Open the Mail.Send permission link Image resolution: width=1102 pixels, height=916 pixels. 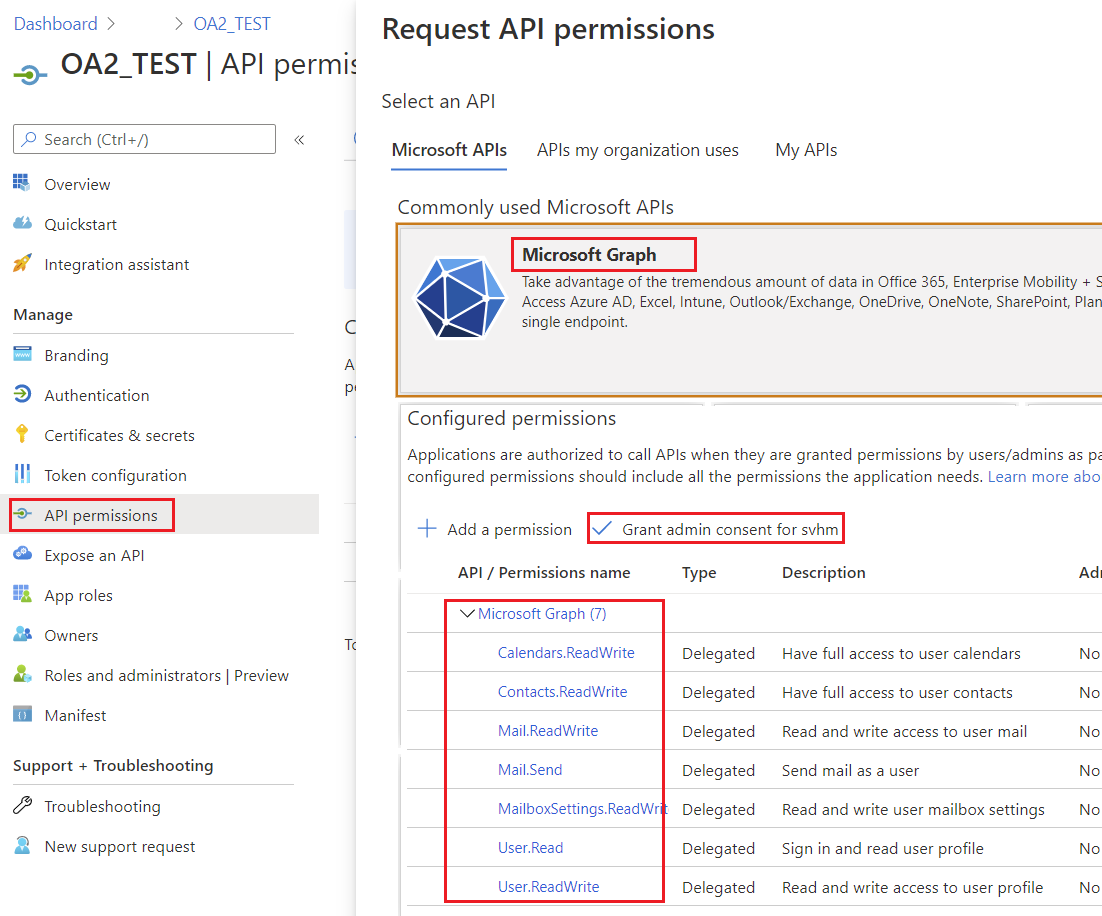[x=530, y=770]
